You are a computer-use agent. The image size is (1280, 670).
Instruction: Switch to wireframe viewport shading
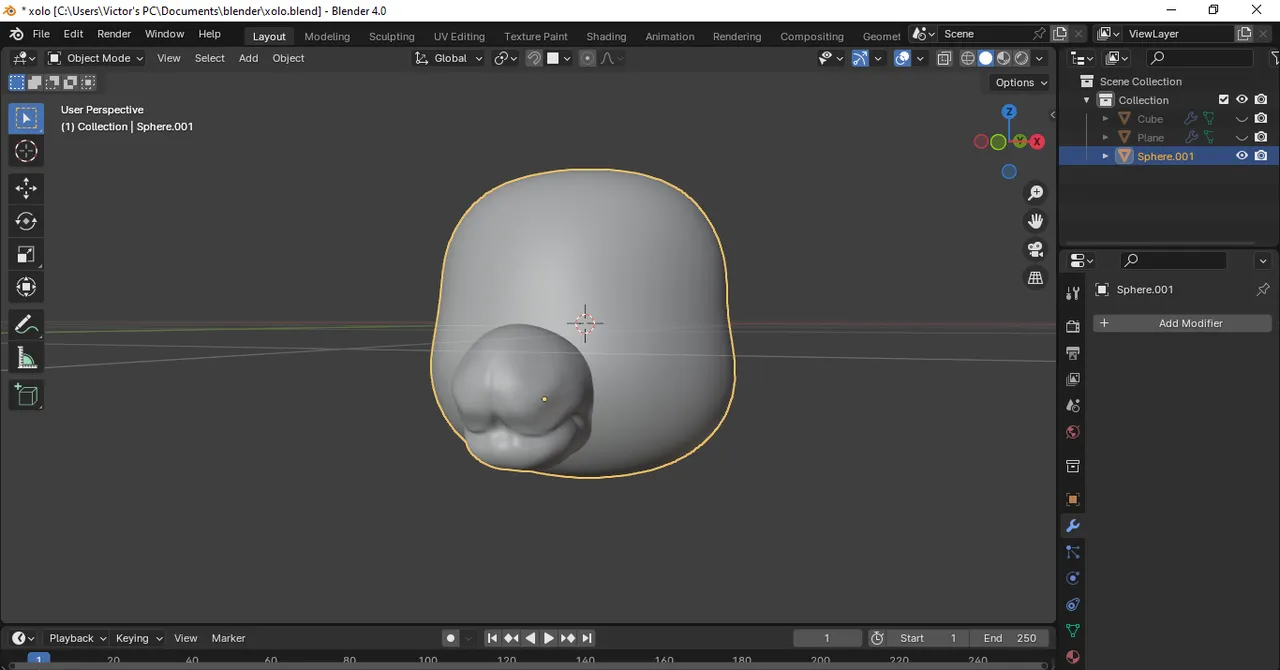pos(967,58)
